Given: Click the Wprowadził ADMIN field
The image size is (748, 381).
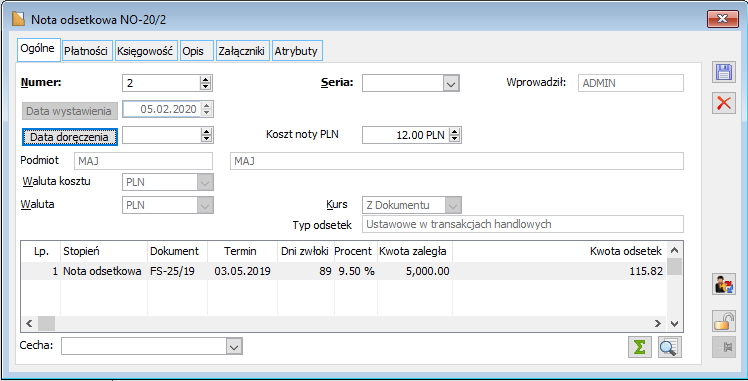Looking at the screenshot, I should coord(631,83).
